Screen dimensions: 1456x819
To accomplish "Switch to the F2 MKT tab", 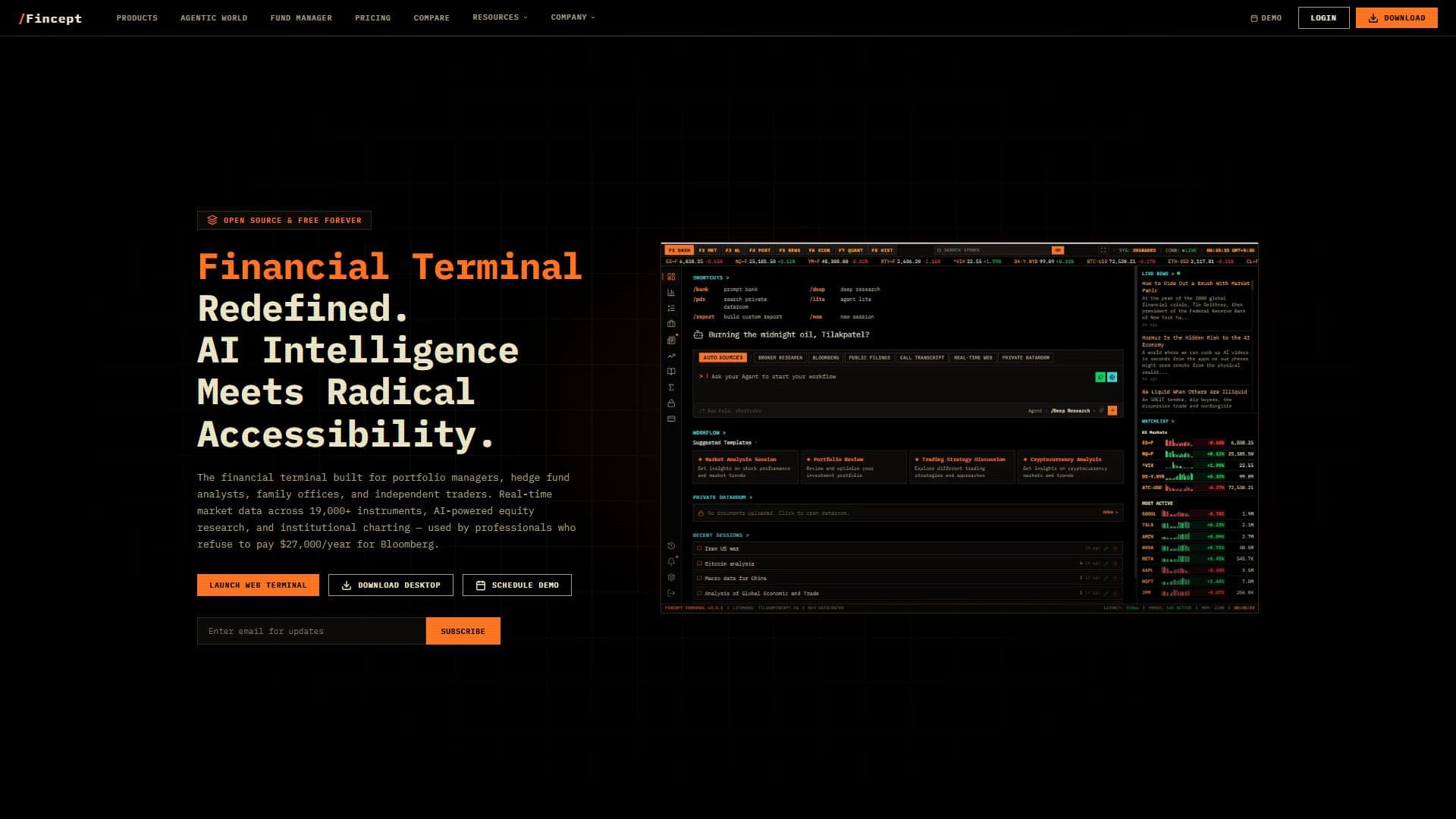I will [x=708, y=250].
